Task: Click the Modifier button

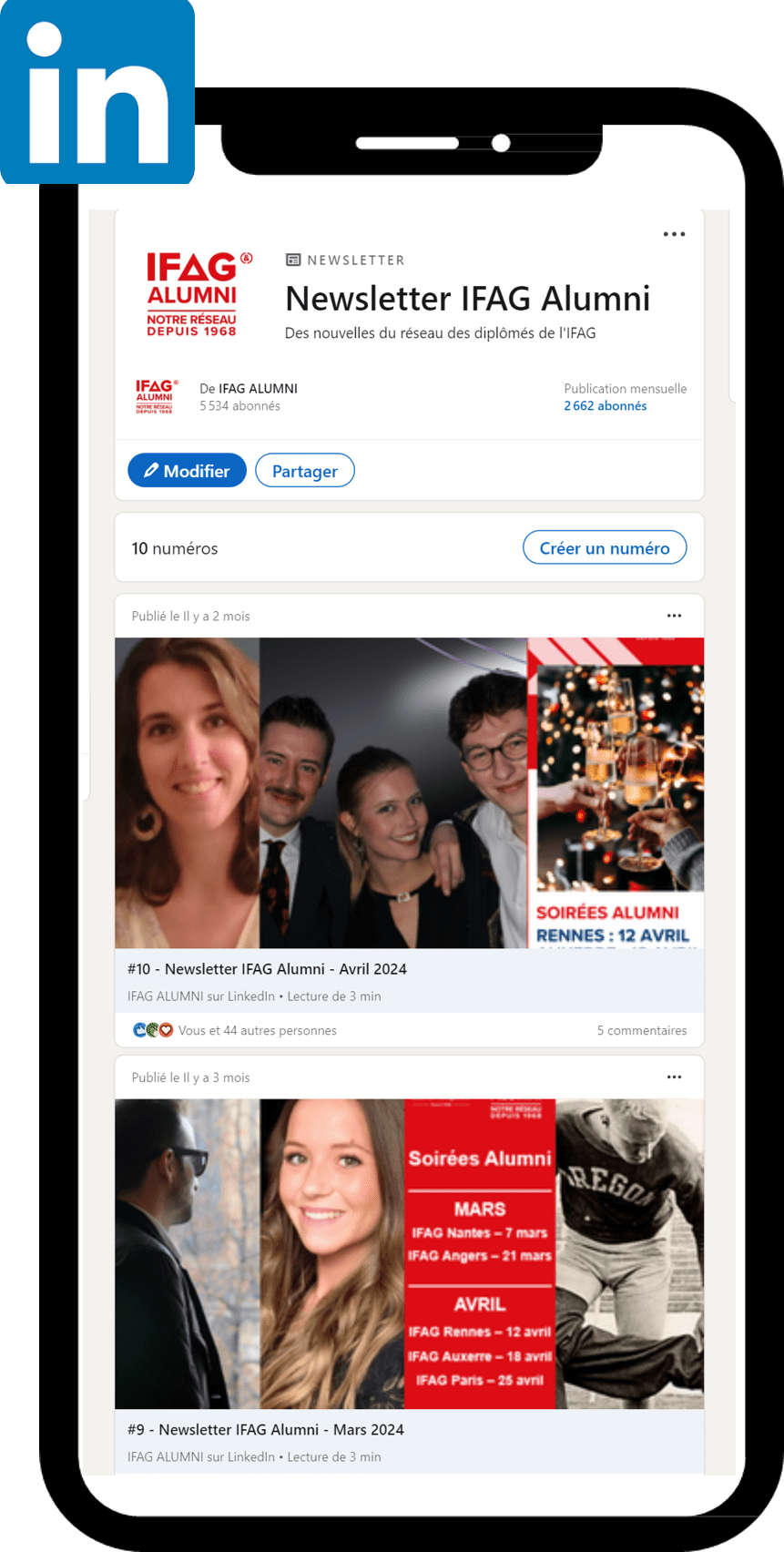Action: [x=187, y=470]
